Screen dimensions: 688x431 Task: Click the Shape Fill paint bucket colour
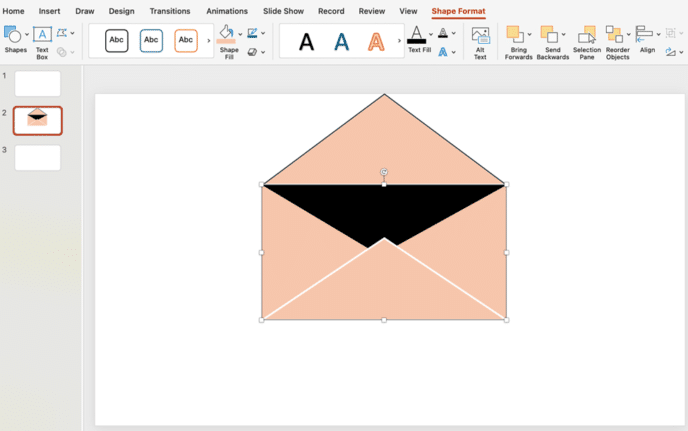click(227, 34)
